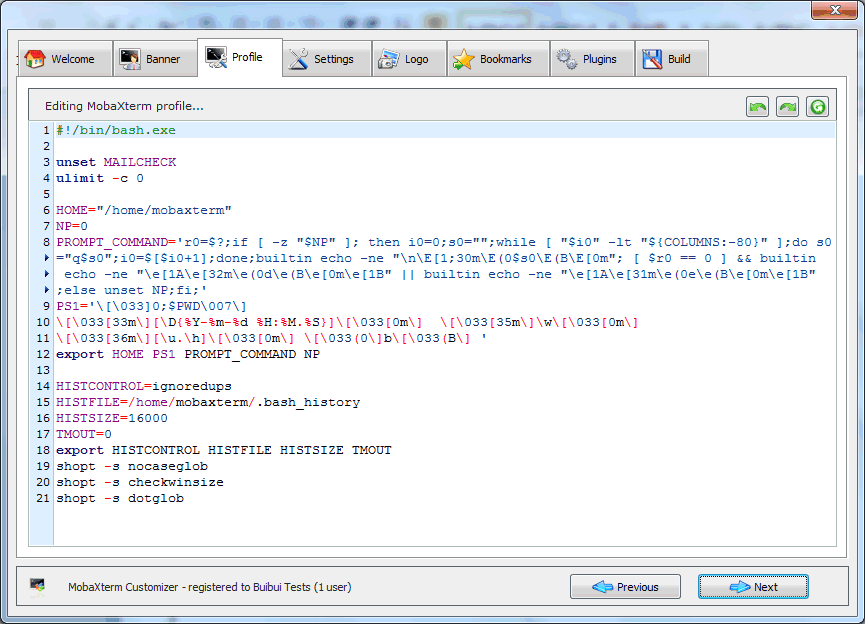This screenshot has height=624, width=865.
Task: Continue with the Next button
Action: click(x=753, y=586)
